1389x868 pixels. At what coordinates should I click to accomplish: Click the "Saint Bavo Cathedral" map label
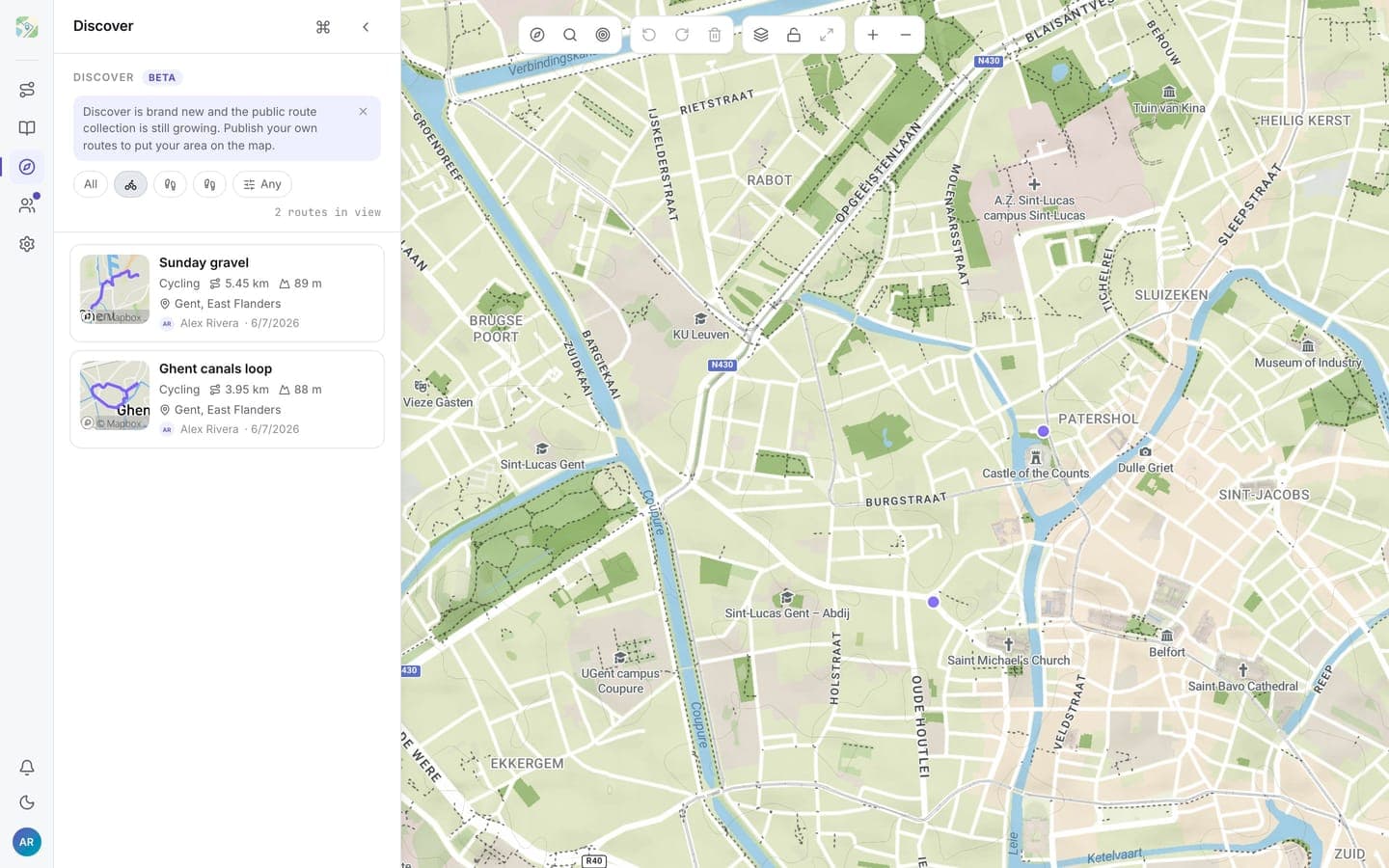click(1242, 687)
